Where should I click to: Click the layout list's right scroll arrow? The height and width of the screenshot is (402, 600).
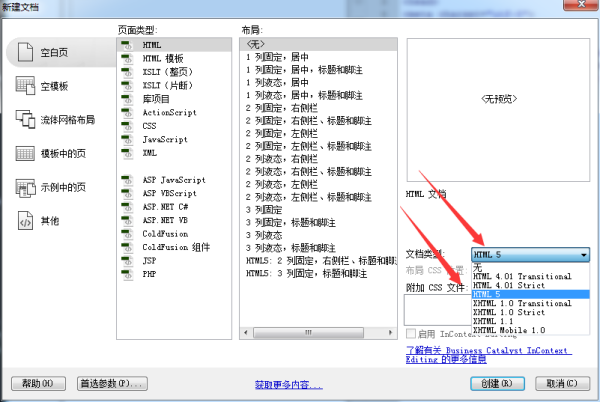point(391,332)
